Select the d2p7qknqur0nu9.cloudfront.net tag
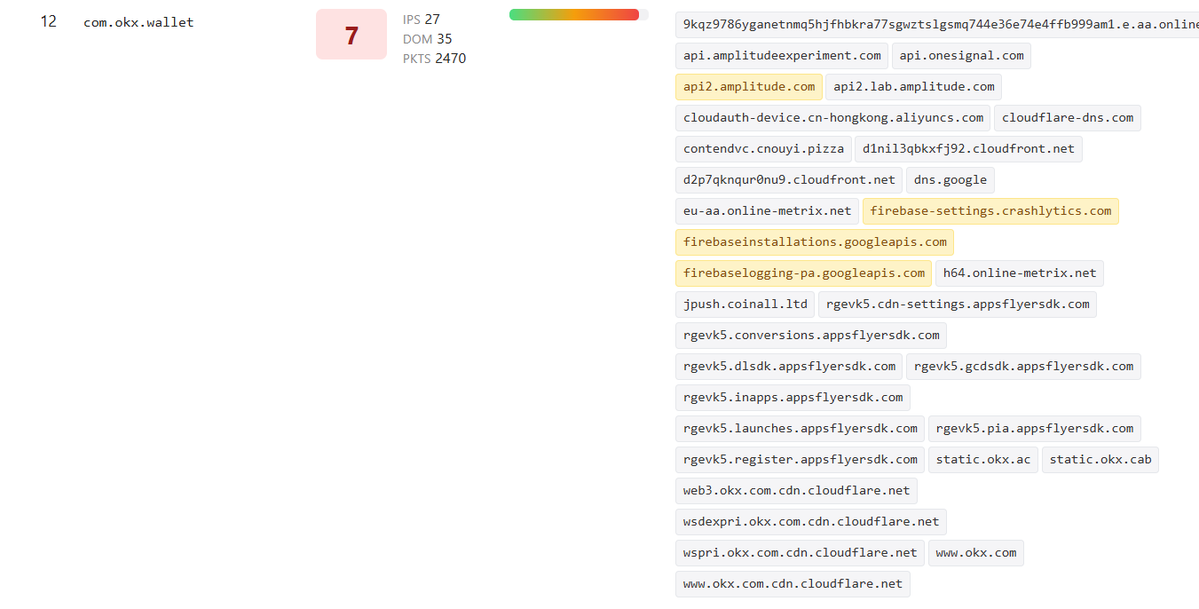This screenshot has width=1199, height=609. point(788,180)
